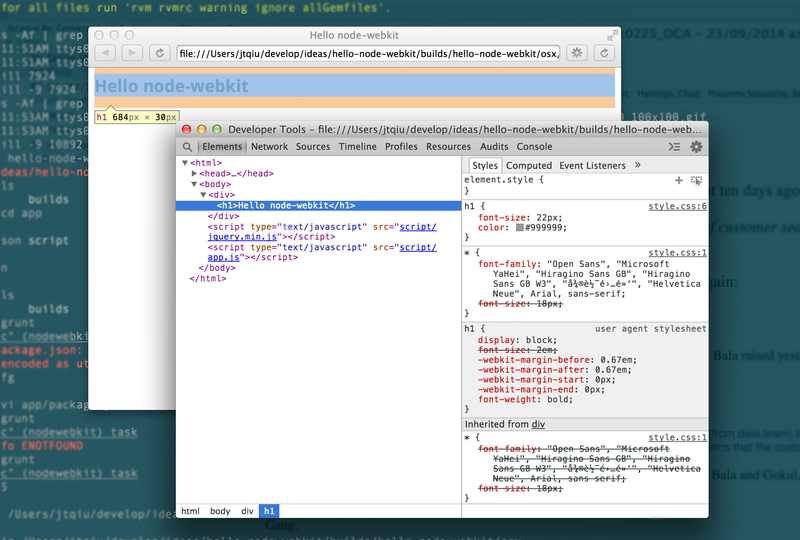Reload page using button left of address bar
Viewport: 800px width, 540px height.
tap(160, 53)
